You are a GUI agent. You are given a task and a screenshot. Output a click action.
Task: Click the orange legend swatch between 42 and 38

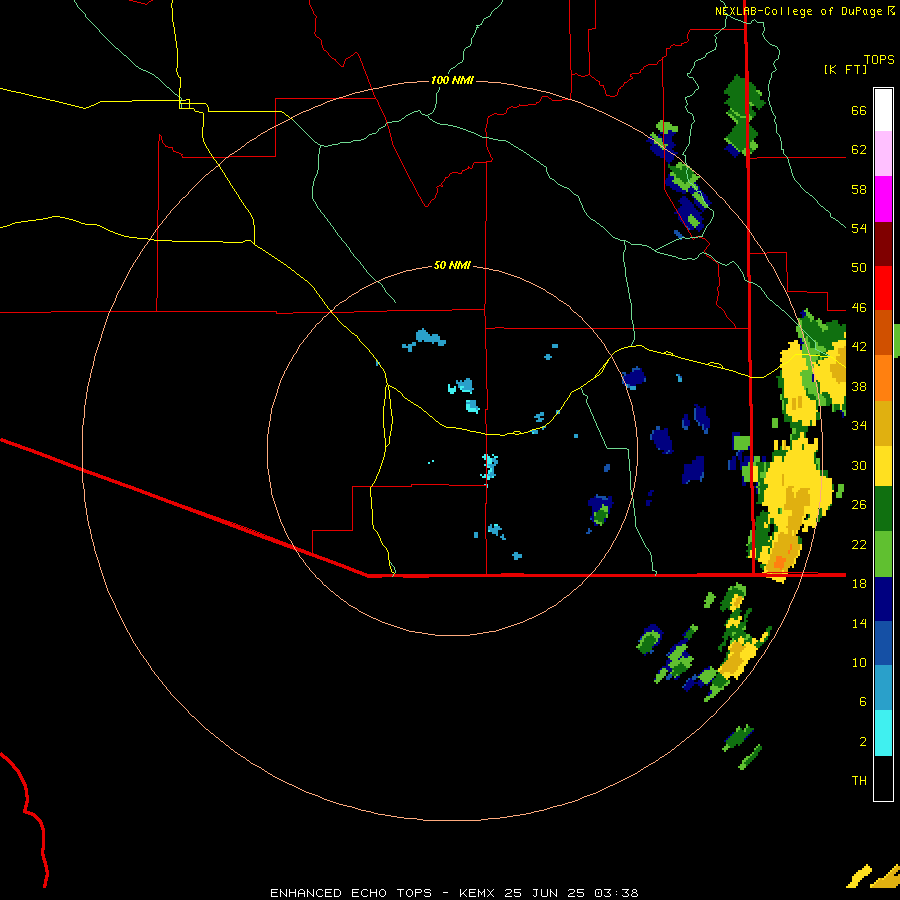click(883, 378)
